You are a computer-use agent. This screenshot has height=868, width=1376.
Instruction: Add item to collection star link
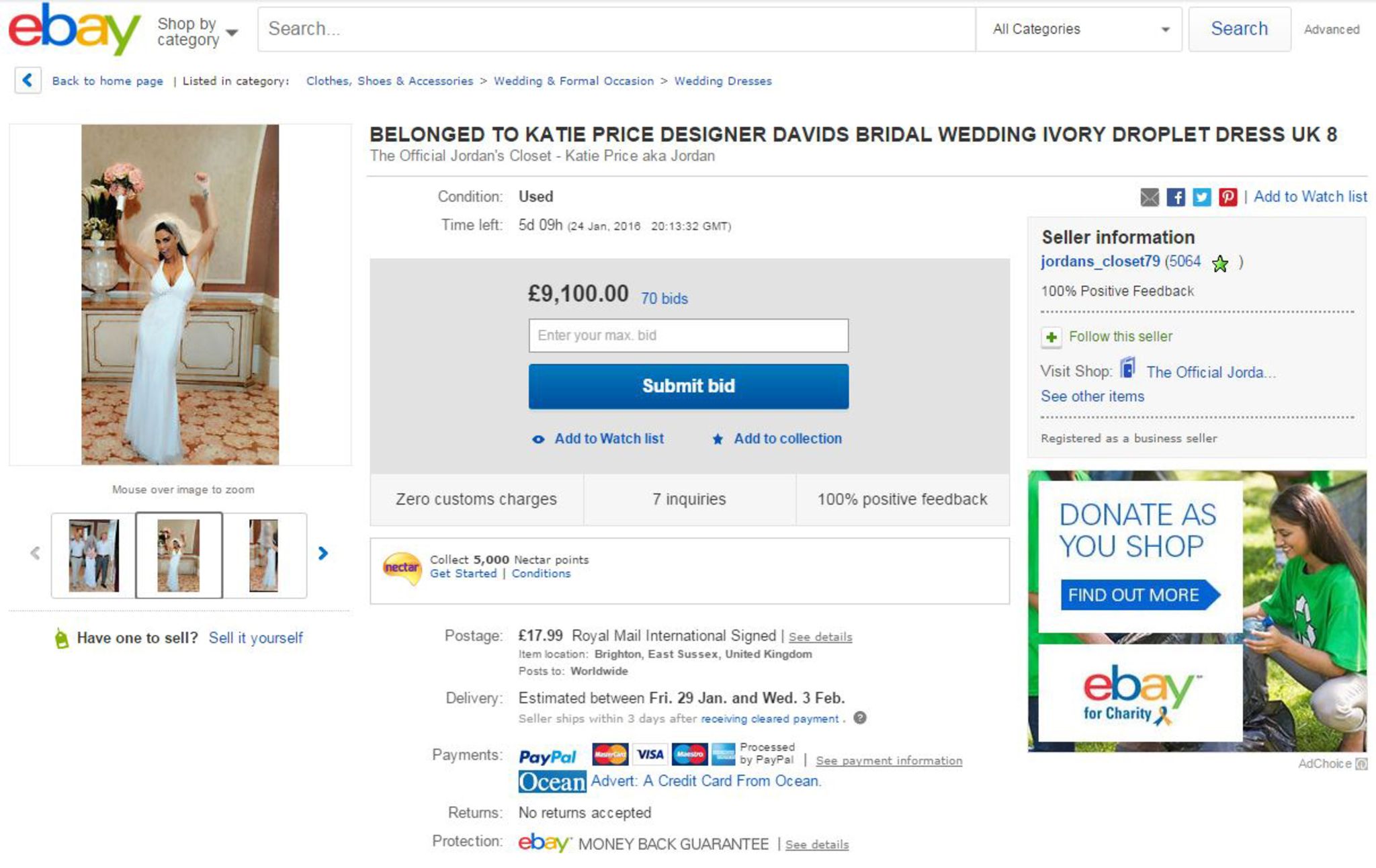787,439
